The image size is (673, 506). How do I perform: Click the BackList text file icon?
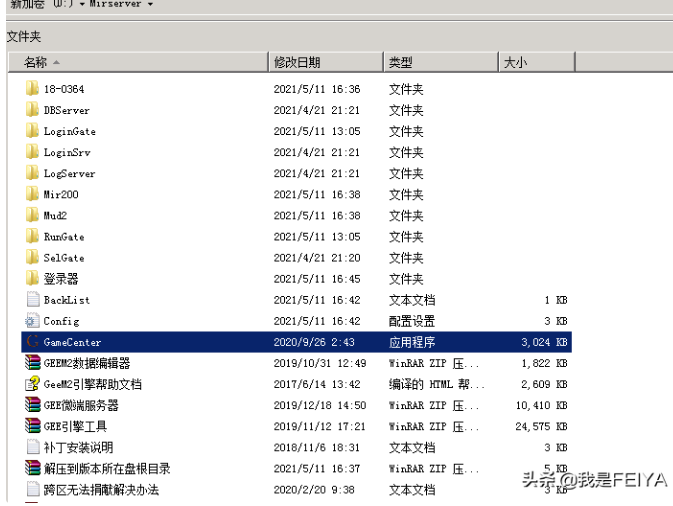pyautogui.click(x=33, y=299)
